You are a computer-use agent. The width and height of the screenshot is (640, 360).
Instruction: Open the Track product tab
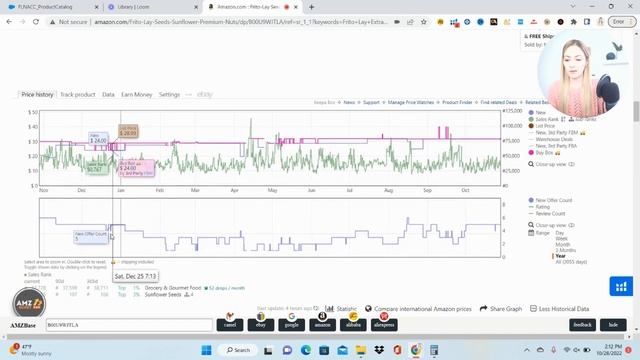pyautogui.click(x=78, y=94)
